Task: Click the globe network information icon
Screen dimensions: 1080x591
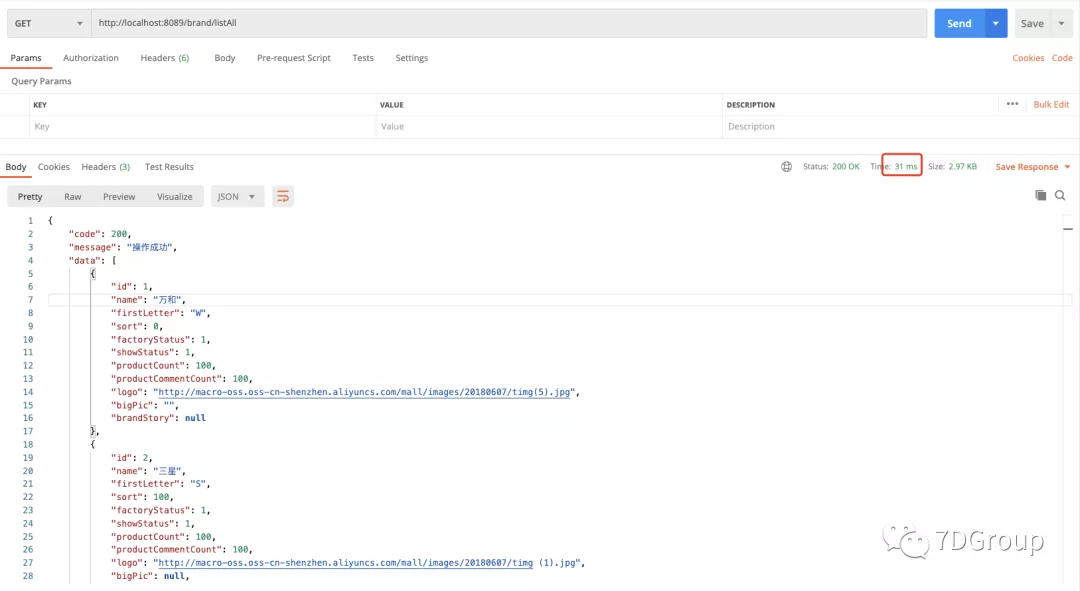Action: pos(786,167)
